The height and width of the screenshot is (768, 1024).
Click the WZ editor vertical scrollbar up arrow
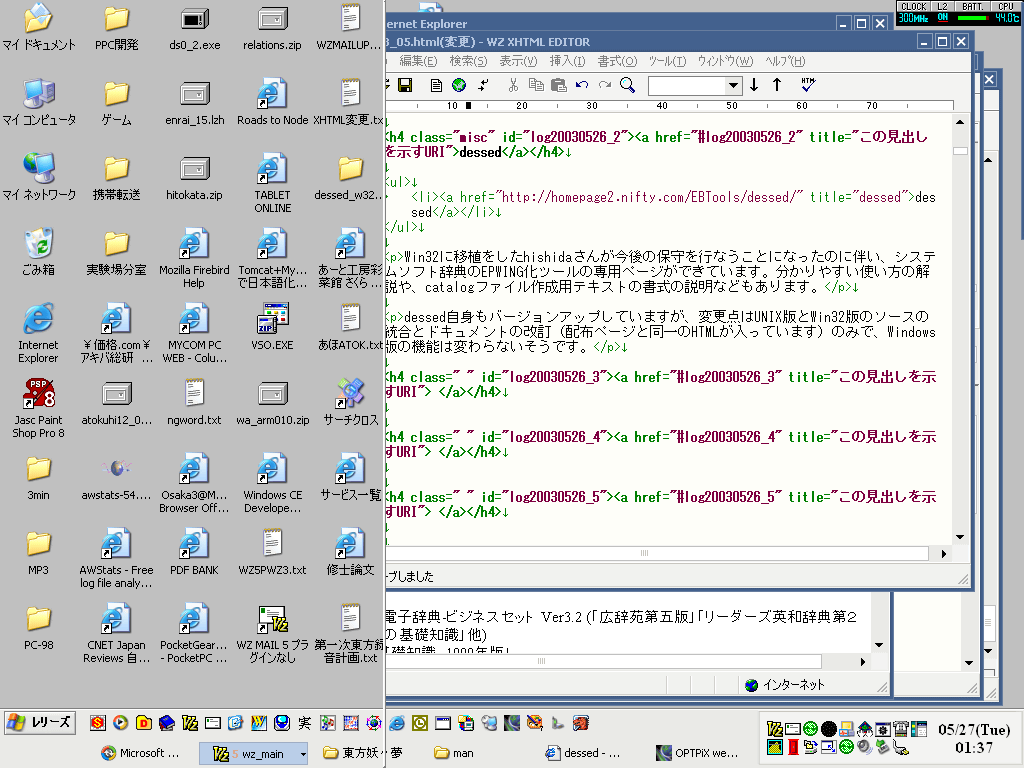point(960,122)
